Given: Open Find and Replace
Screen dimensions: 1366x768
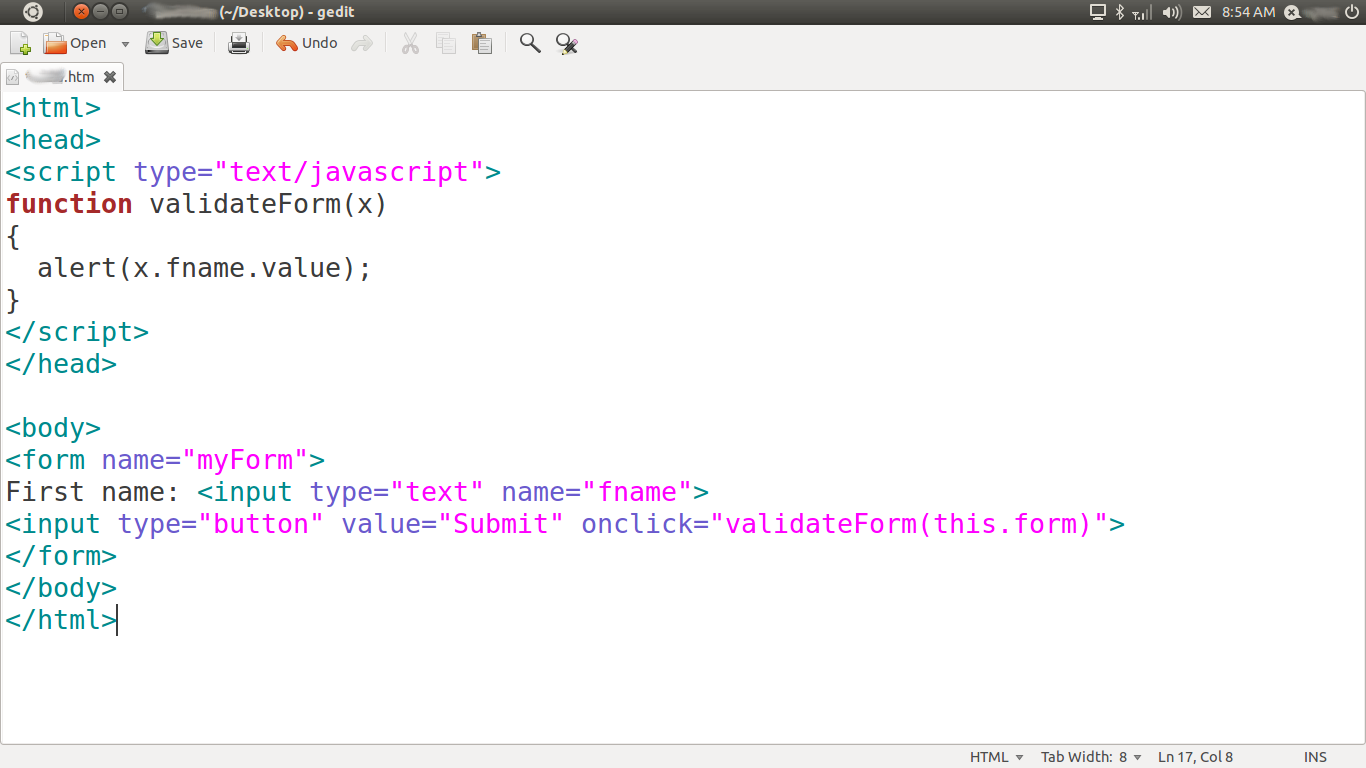Looking at the screenshot, I should click(x=566, y=43).
